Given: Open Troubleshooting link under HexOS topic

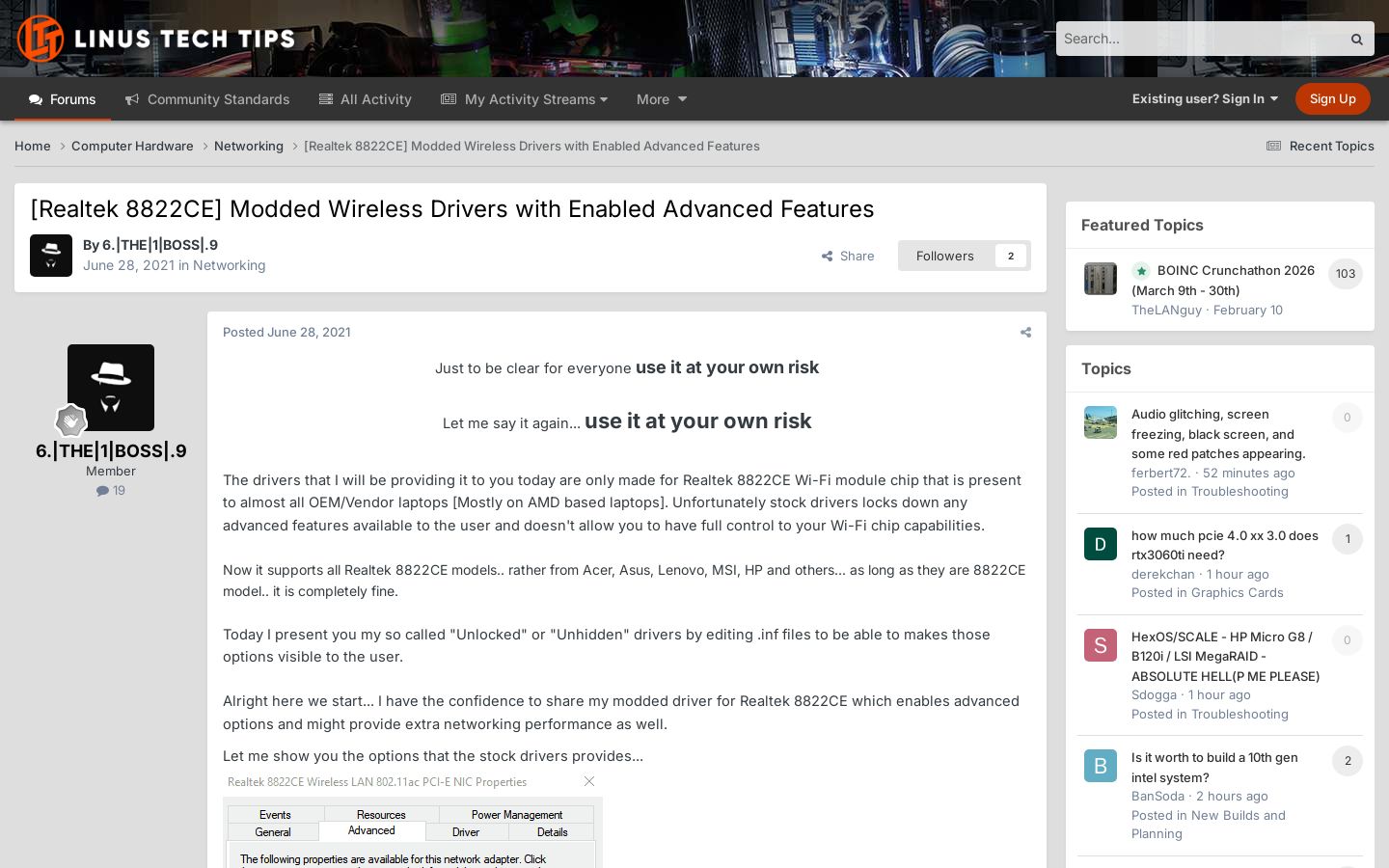Looking at the screenshot, I should (1239, 714).
